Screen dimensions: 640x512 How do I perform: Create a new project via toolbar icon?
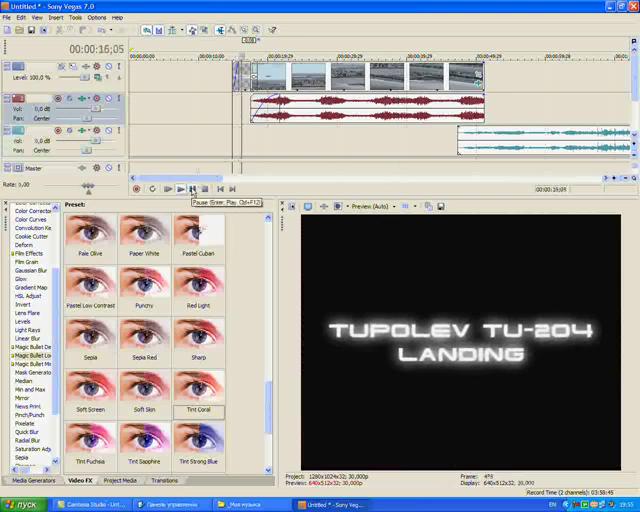7,30
